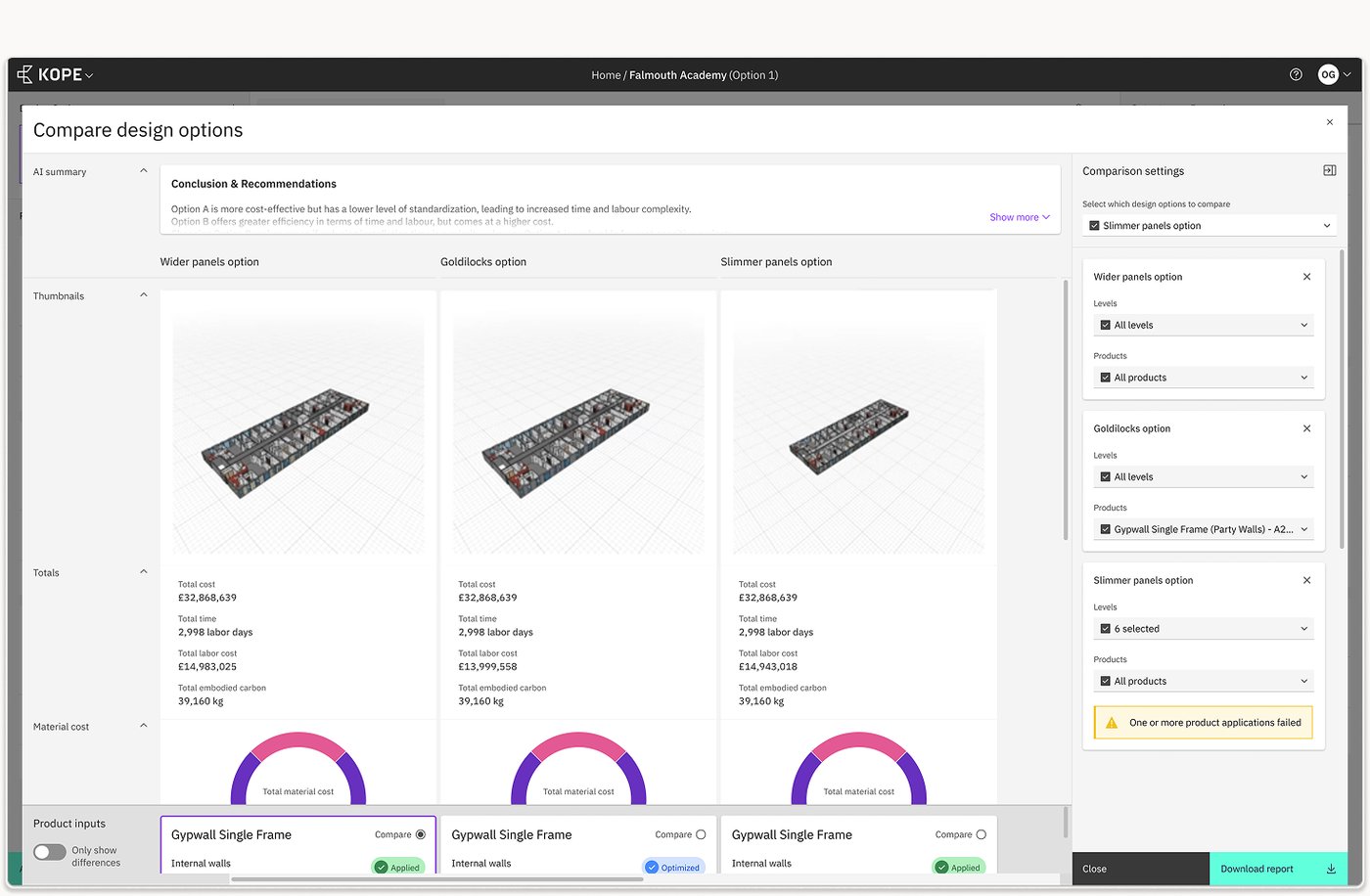Open Products dropdown arrow for Slimmer panels option
Image resolution: width=1370 pixels, height=896 pixels.
coord(1303,681)
